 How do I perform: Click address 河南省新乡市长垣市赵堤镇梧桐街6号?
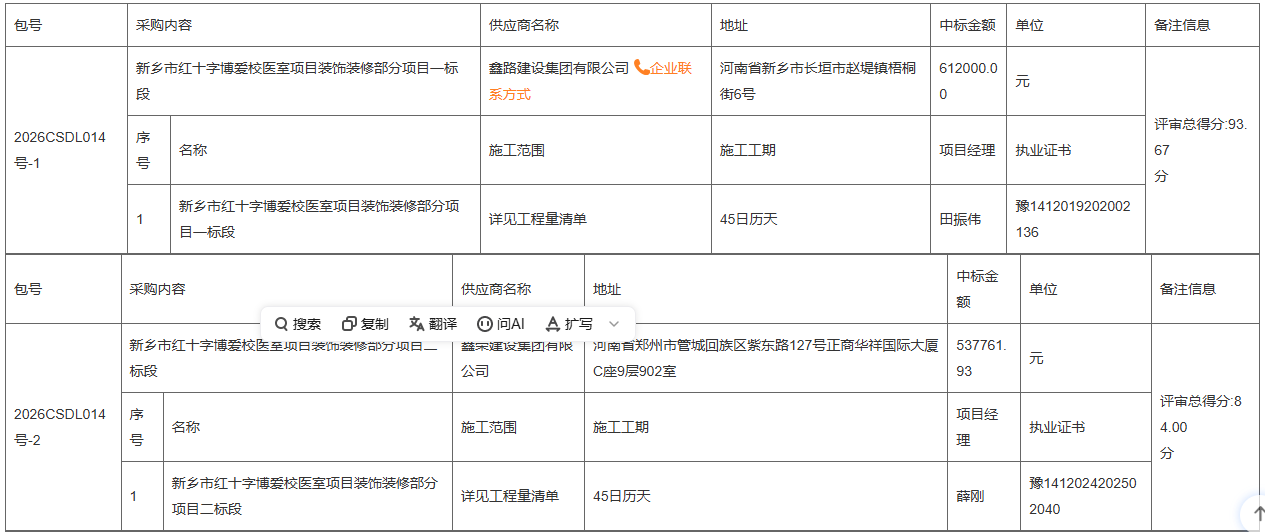818,81
